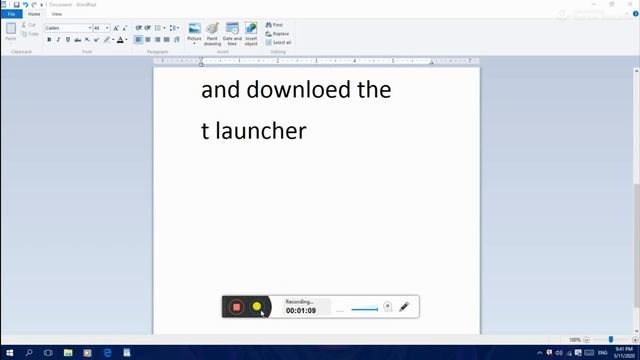Toggle subscript formatting
Image resolution: width=640 pixels, height=360 pixels.
[87, 40]
